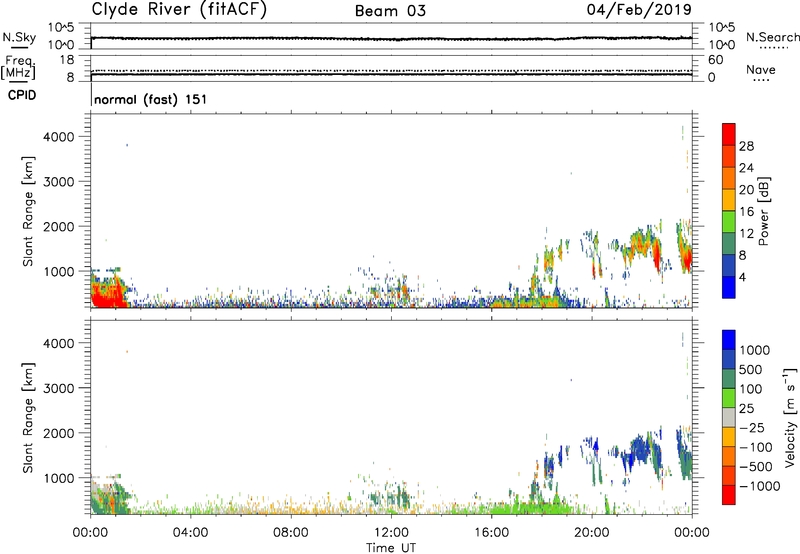Click the "N.Search" legend label

(x=772, y=37)
